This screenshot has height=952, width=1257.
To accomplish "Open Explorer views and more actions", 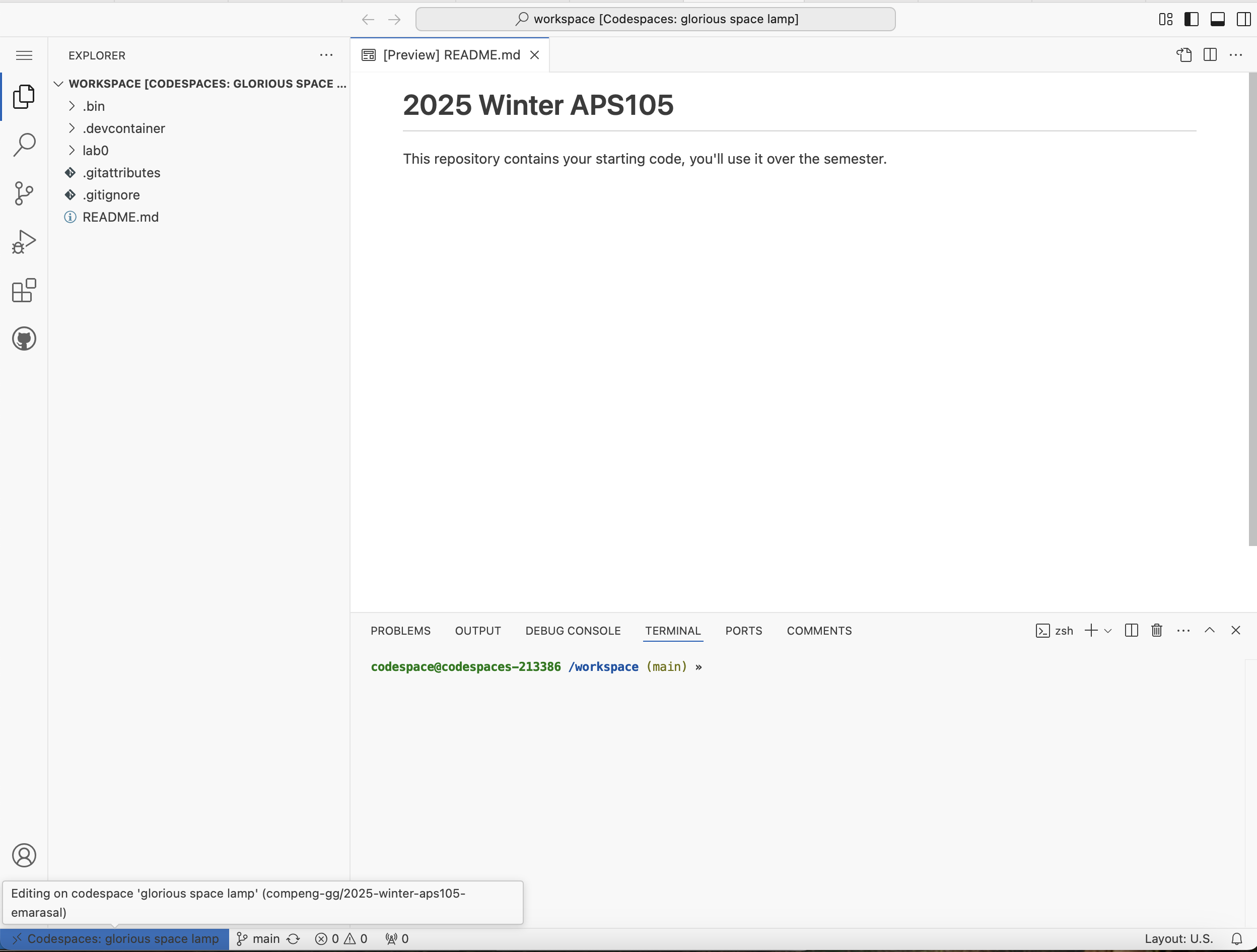I will [x=326, y=55].
